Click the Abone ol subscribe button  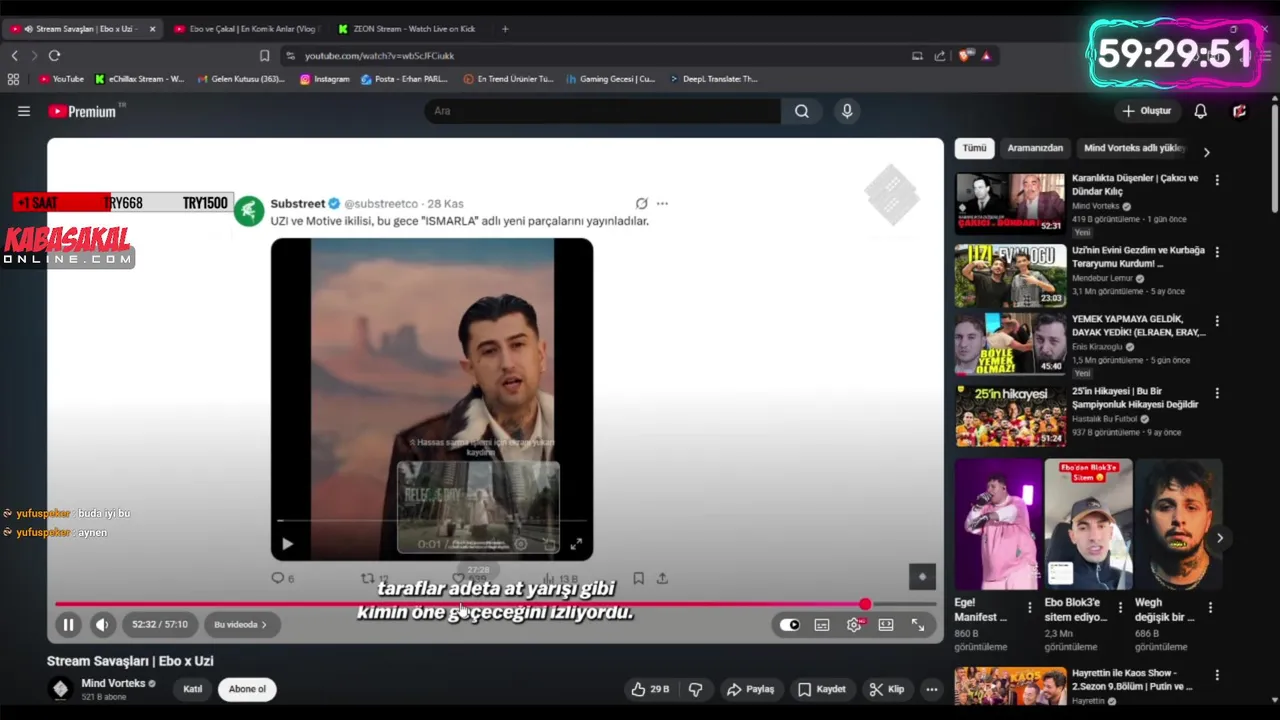pyautogui.click(x=247, y=689)
